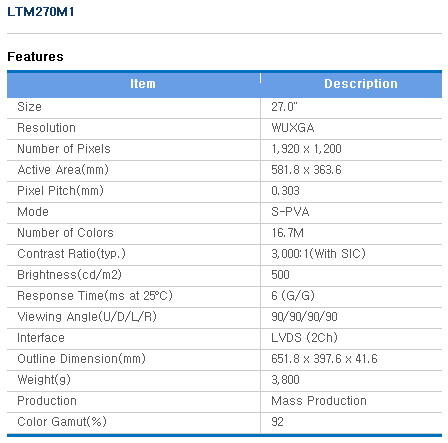Click the S-PVA mode value
This screenshot has height=443, width=448.
pyautogui.click(x=290, y=212)
